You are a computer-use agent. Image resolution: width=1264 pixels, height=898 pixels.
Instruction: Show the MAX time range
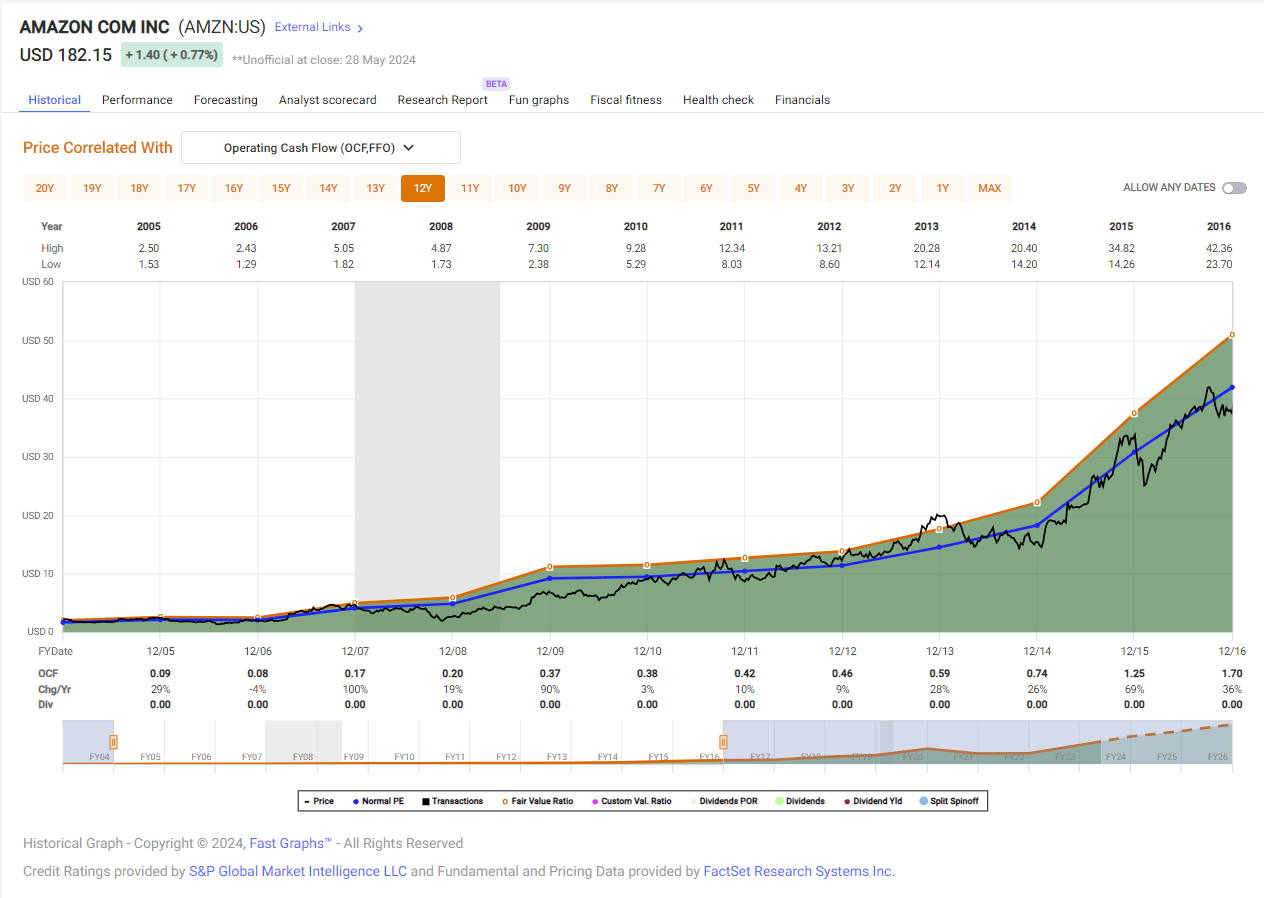(x=990, y=188)
